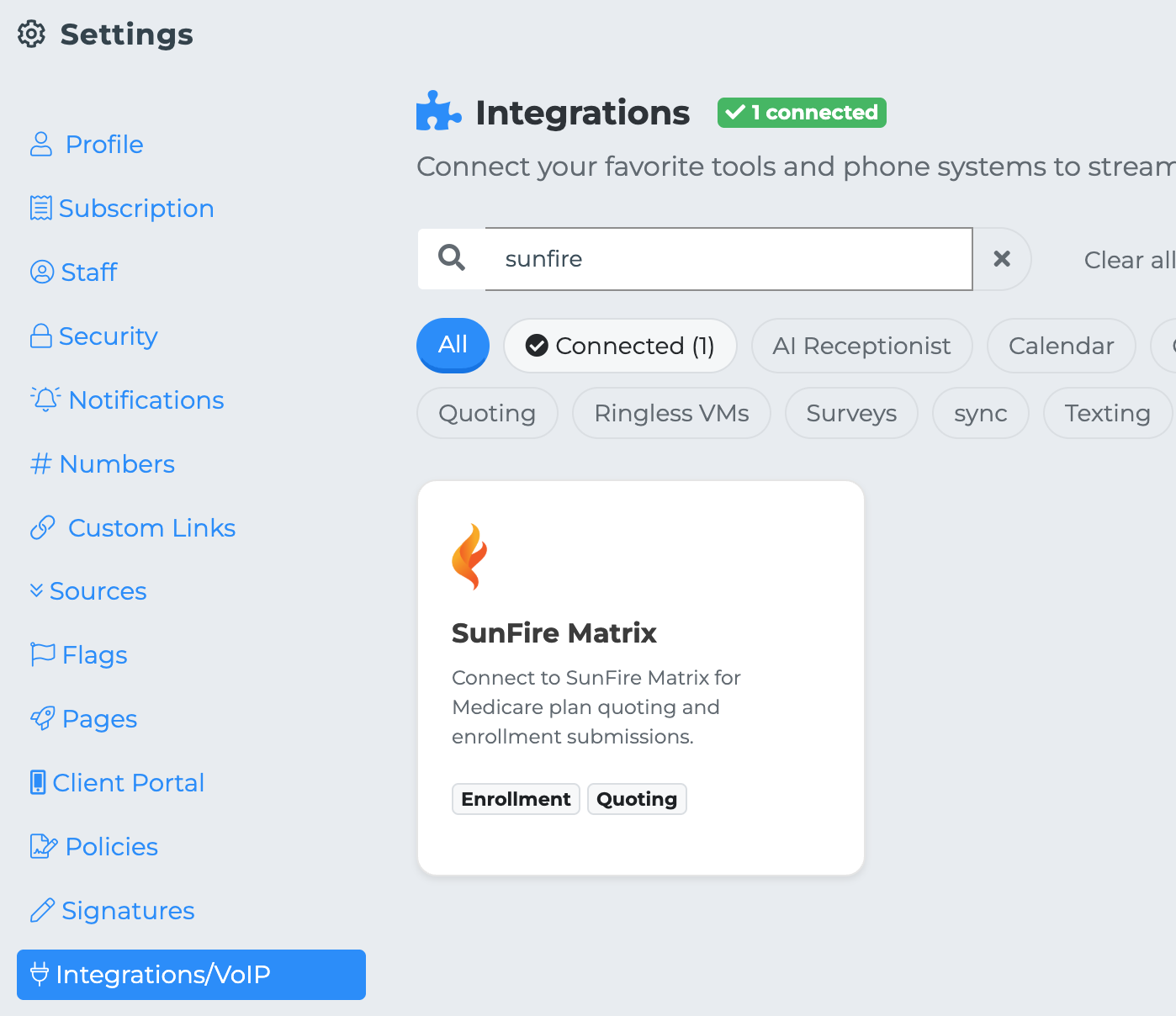The image size is (1176, 1016).
Task: Open the SunFire Matrix integration card
Action: click(640, 677)
